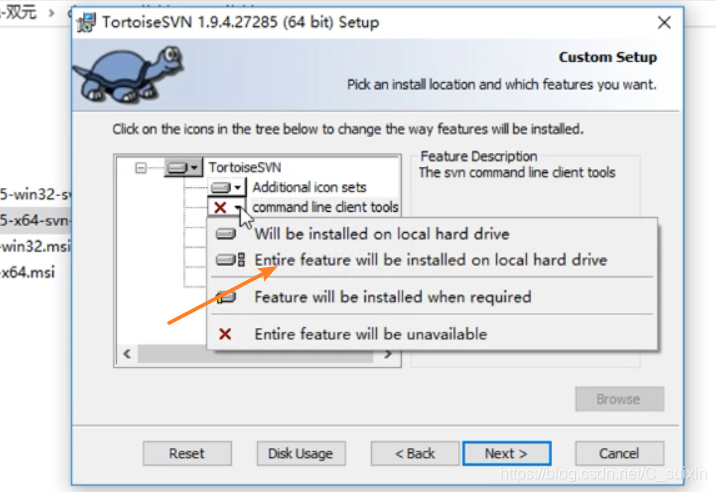
Task: Select the win32.msi file in the background window
Action: (x=35, y=246)
